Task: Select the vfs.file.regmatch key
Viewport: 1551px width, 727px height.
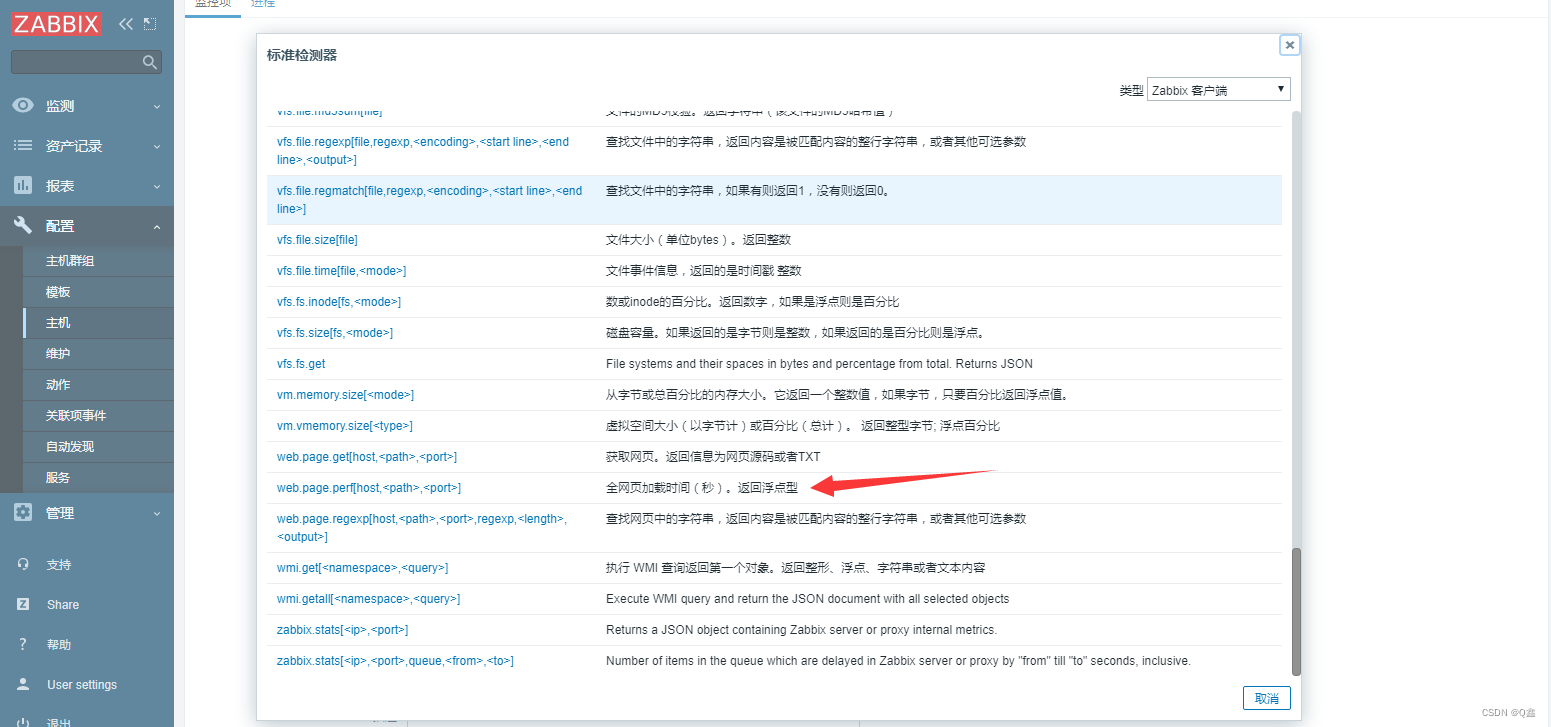Action: point(429,200)
